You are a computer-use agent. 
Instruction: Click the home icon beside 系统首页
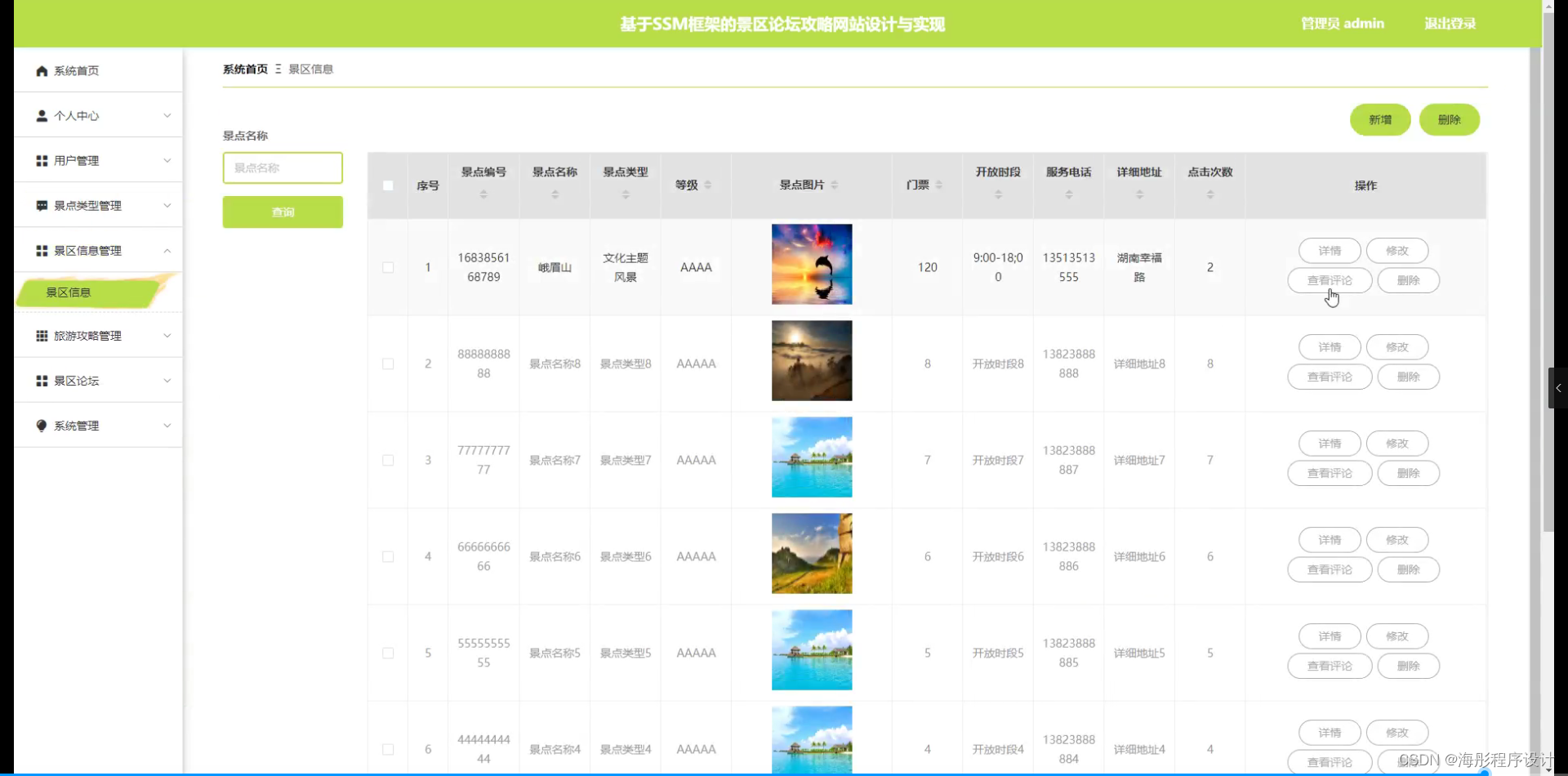coord(42,71)
